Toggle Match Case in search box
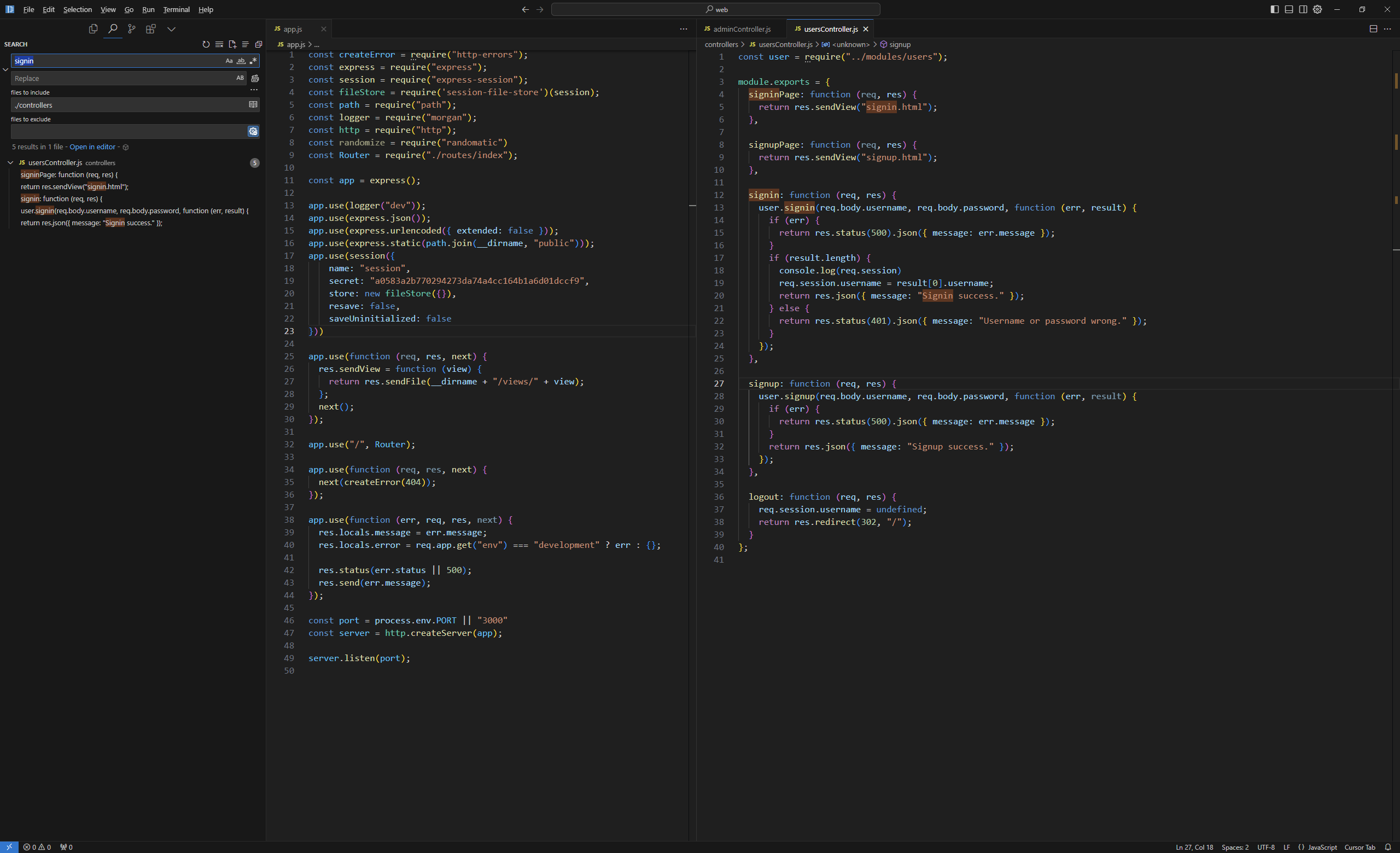This screenshot has width=1400, height=853. [x=229, y=61]
